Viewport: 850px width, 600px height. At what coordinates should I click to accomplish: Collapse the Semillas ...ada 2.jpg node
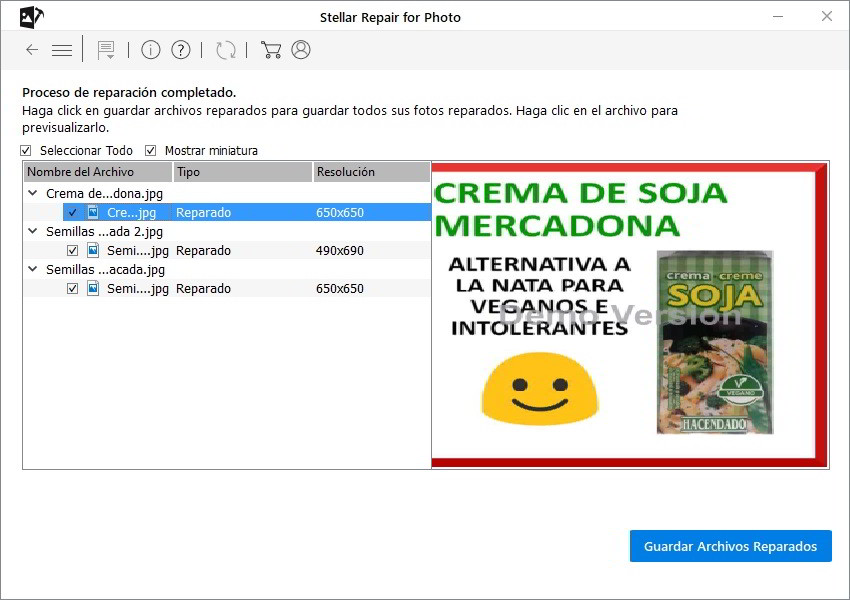(x=33, y=232)
